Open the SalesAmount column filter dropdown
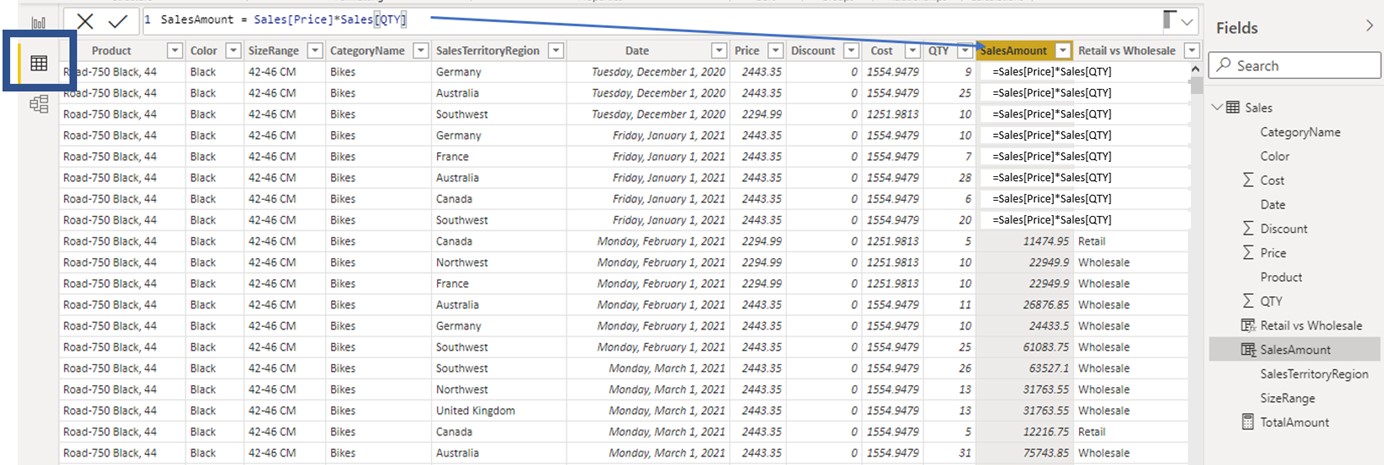The image size is (1384, 465). coord(1063,51)
